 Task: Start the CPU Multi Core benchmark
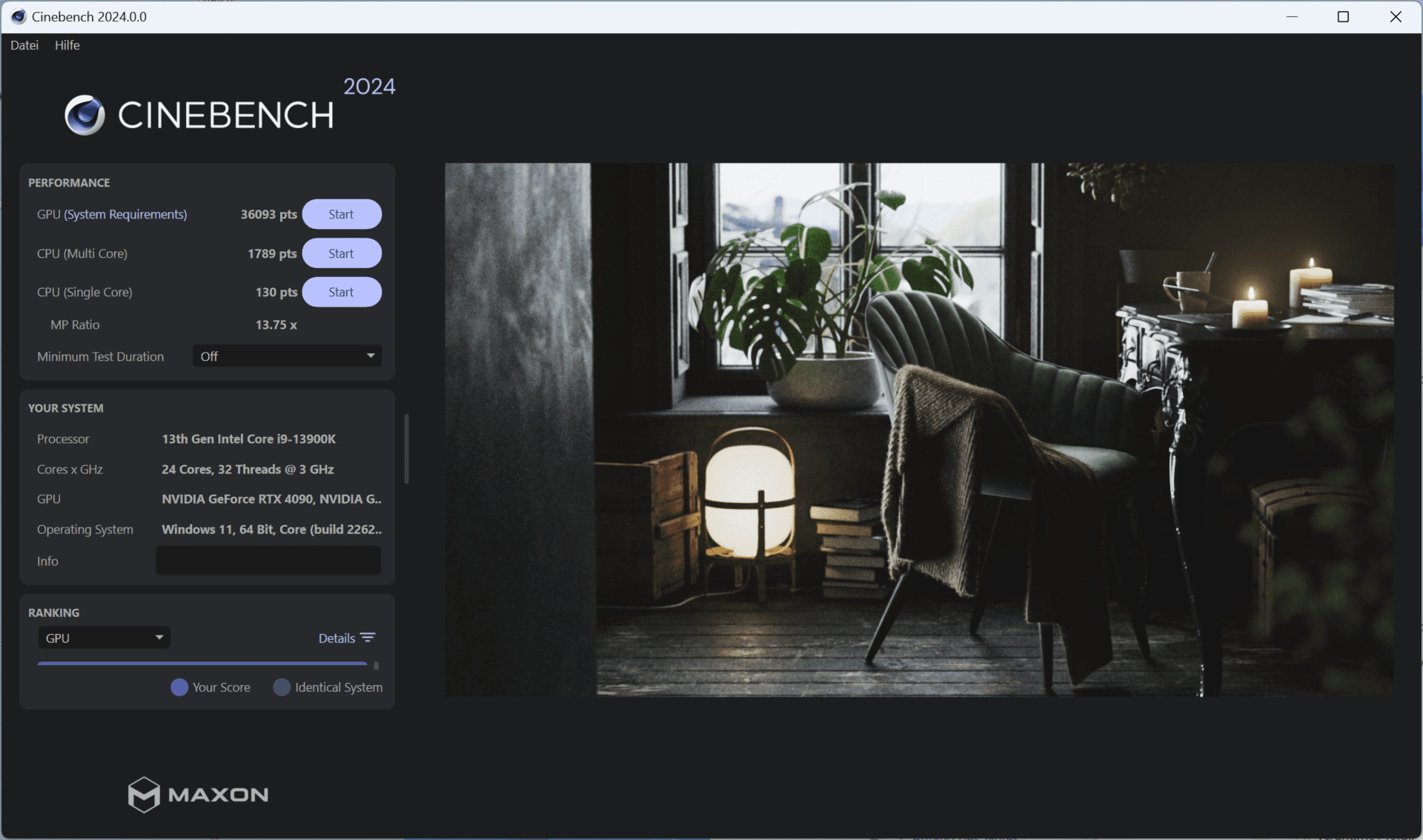341,253
